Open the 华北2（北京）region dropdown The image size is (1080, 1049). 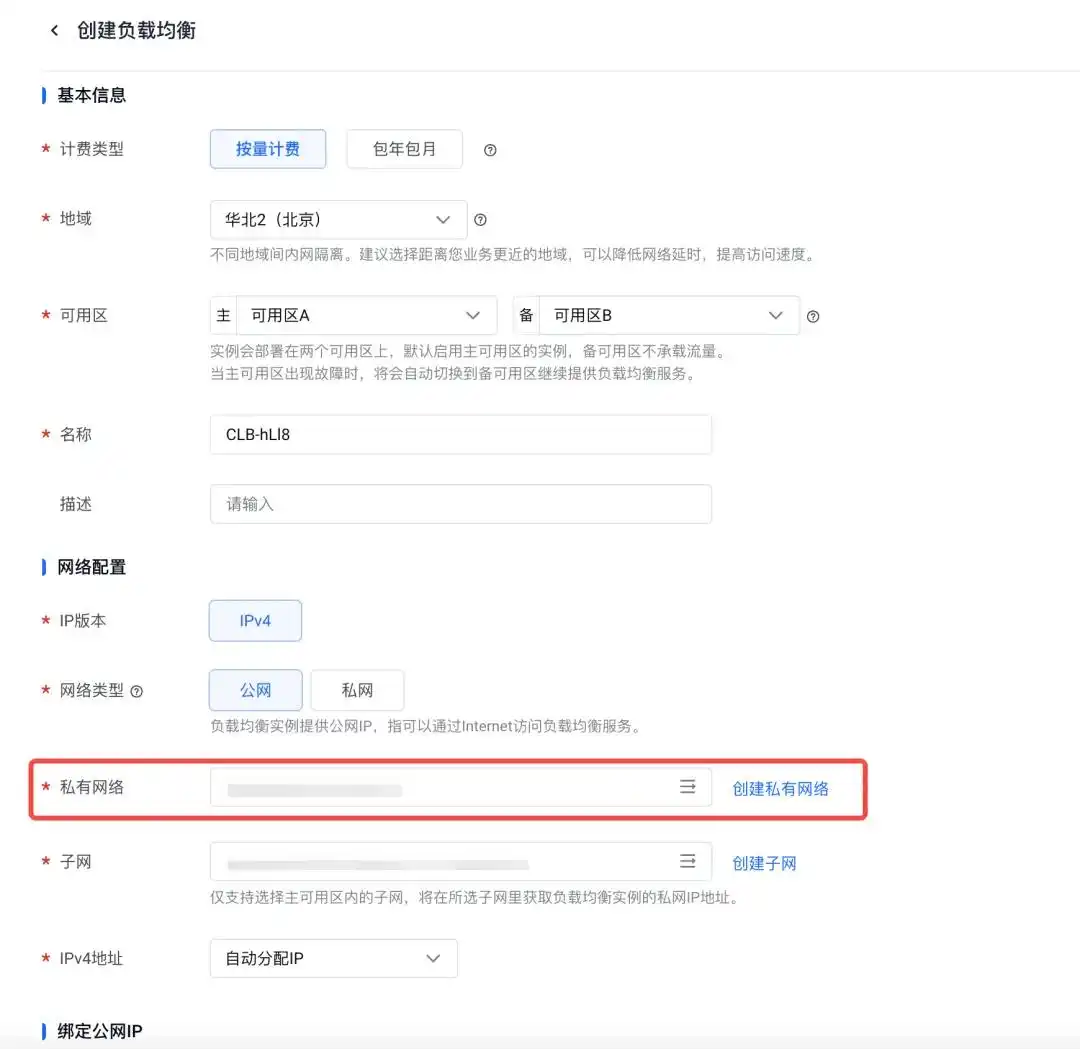[x=338, y=219]
